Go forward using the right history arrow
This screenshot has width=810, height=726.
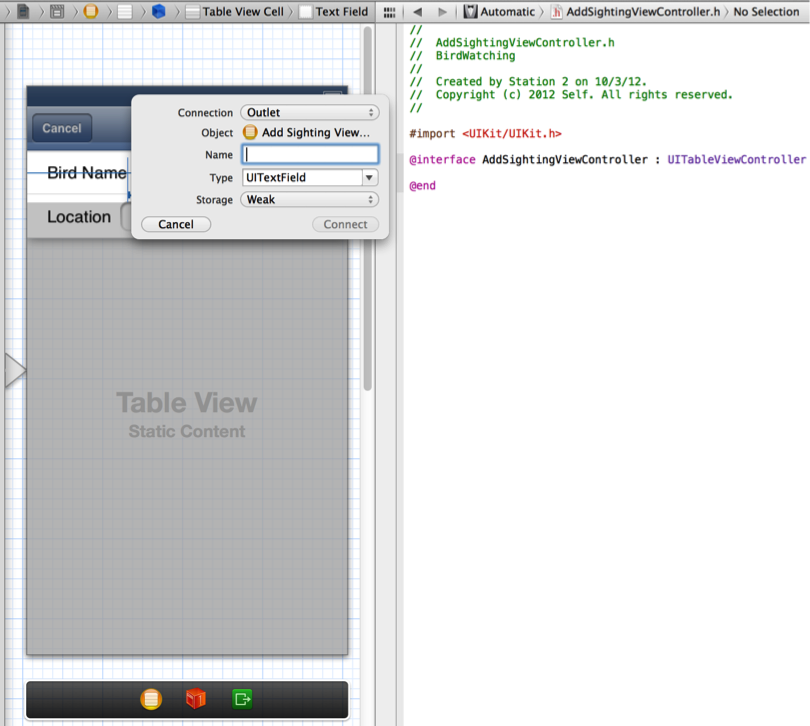click(x=441, y=12)
